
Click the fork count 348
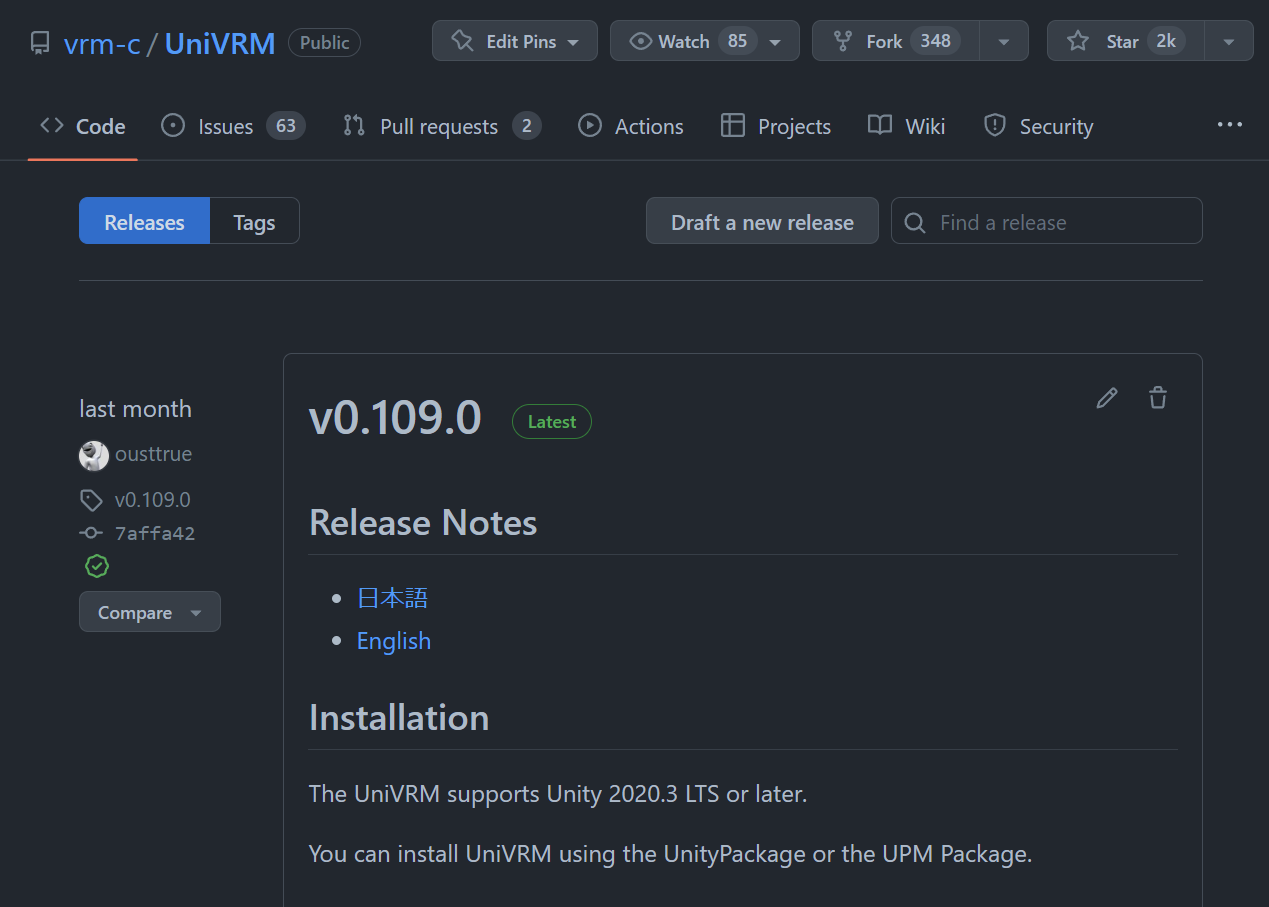tap(935, 41)
